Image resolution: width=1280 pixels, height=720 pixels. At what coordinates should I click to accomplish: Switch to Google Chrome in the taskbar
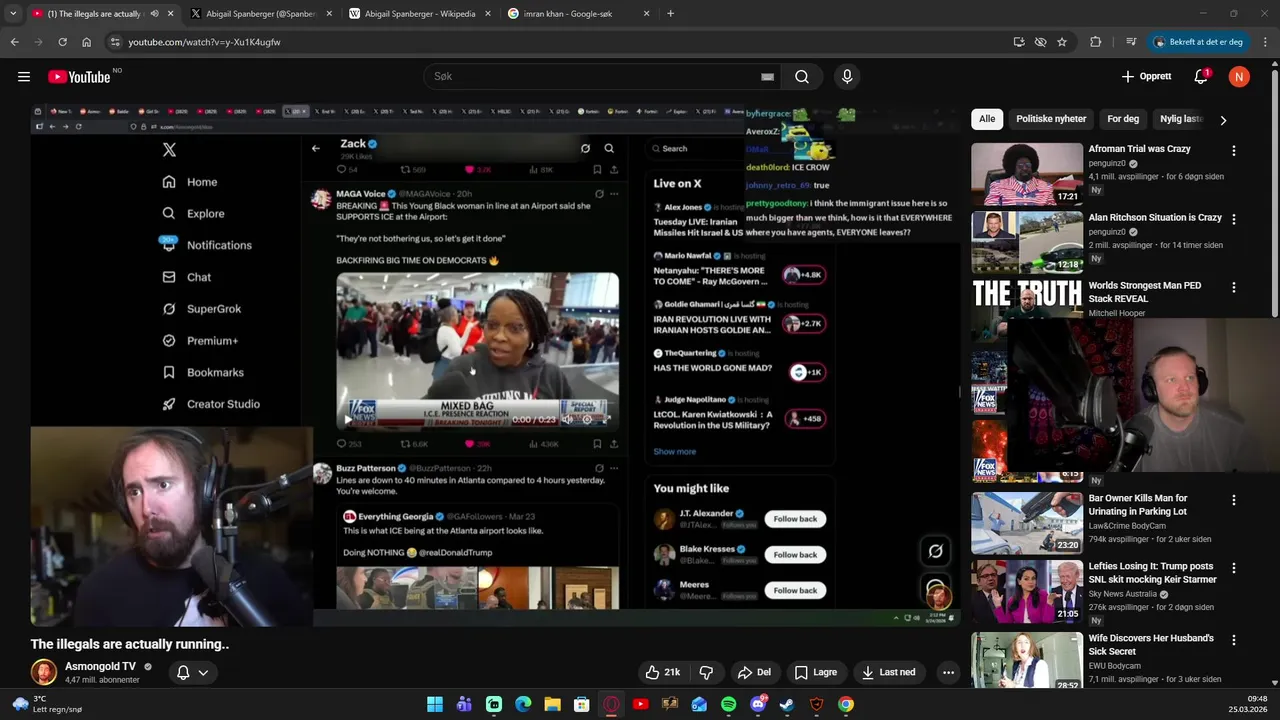846,704
